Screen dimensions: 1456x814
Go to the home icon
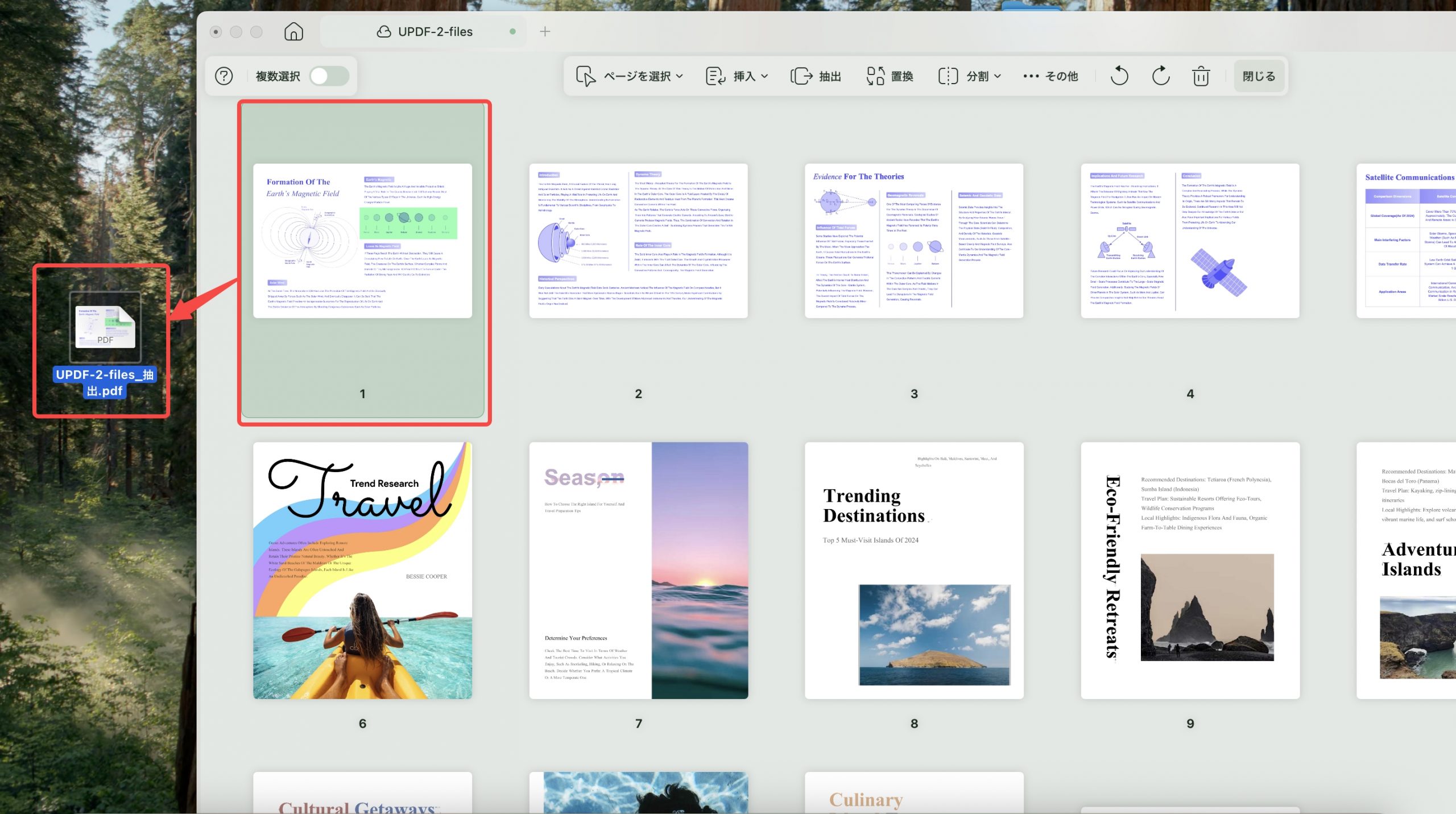[293, 31]
